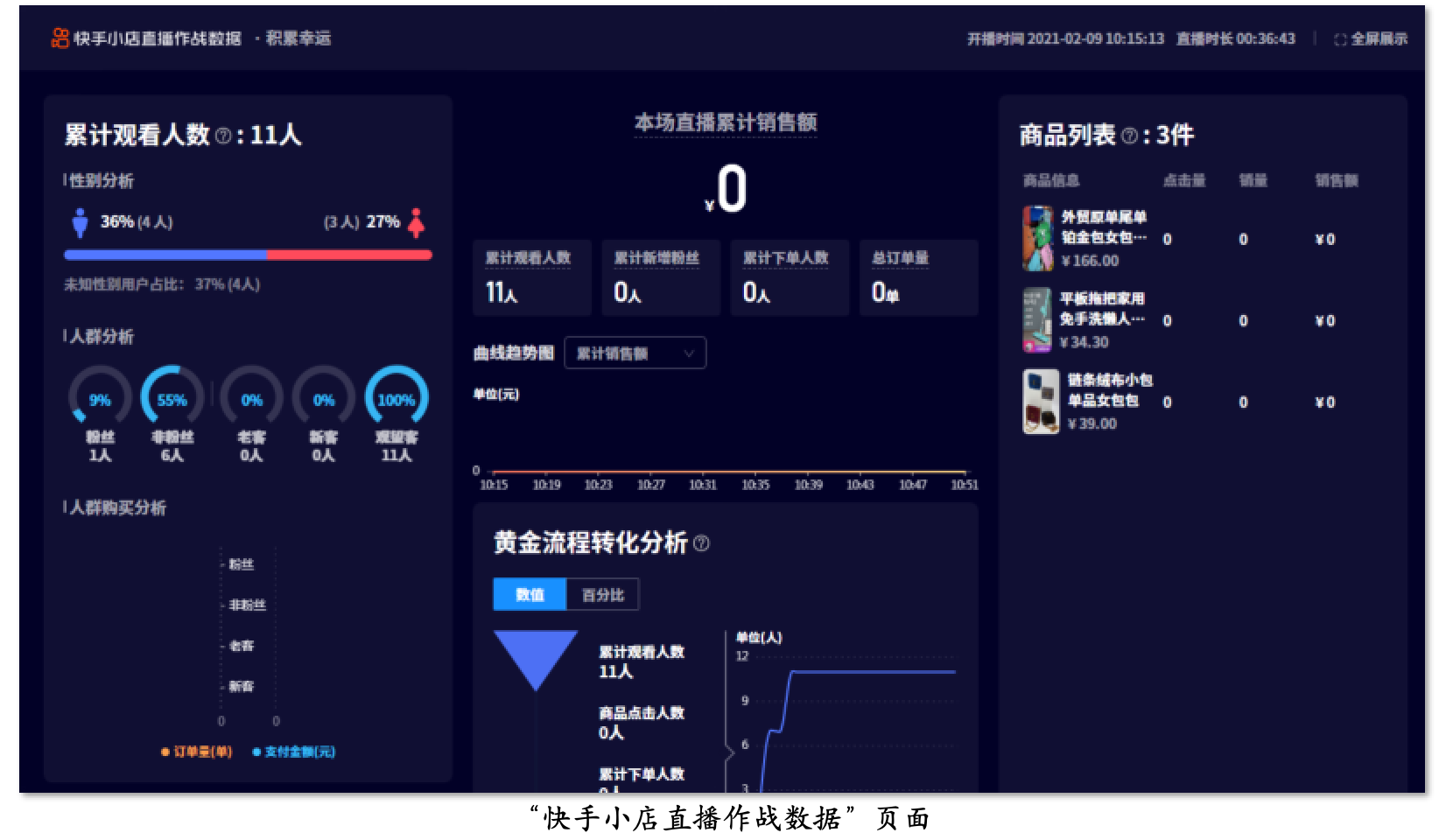The width and height of the screenshot is (1446, 840).
Task: Click the 销售额 column header
Action: pyautogui.click(x=1337, y=181)
